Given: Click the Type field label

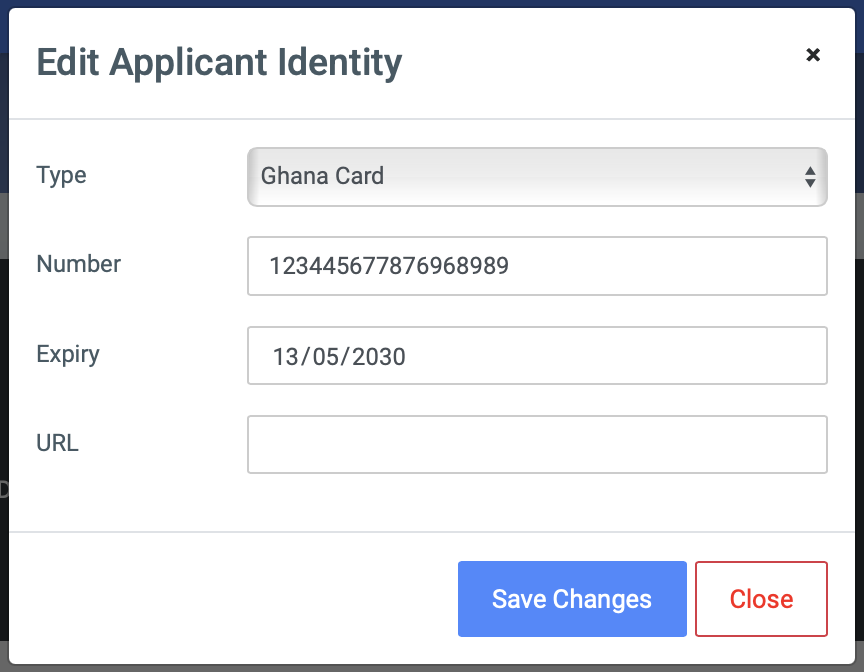Looking at the screenshot, I should coord(61,176).
